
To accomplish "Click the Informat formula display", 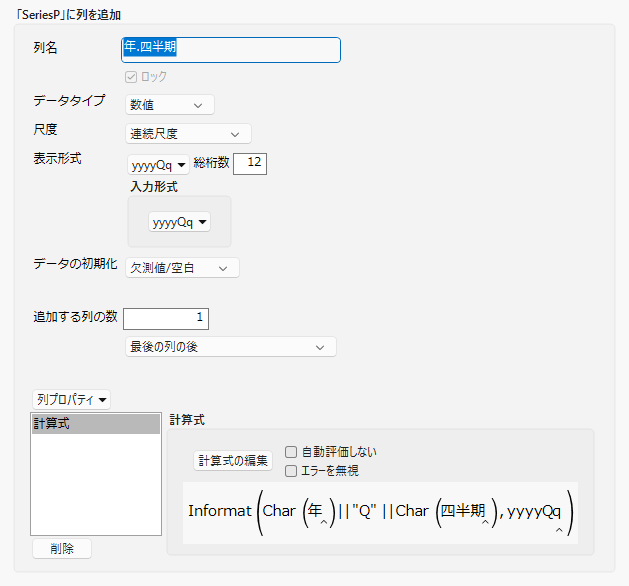I will pyautogui.click(x=380, y=513).
